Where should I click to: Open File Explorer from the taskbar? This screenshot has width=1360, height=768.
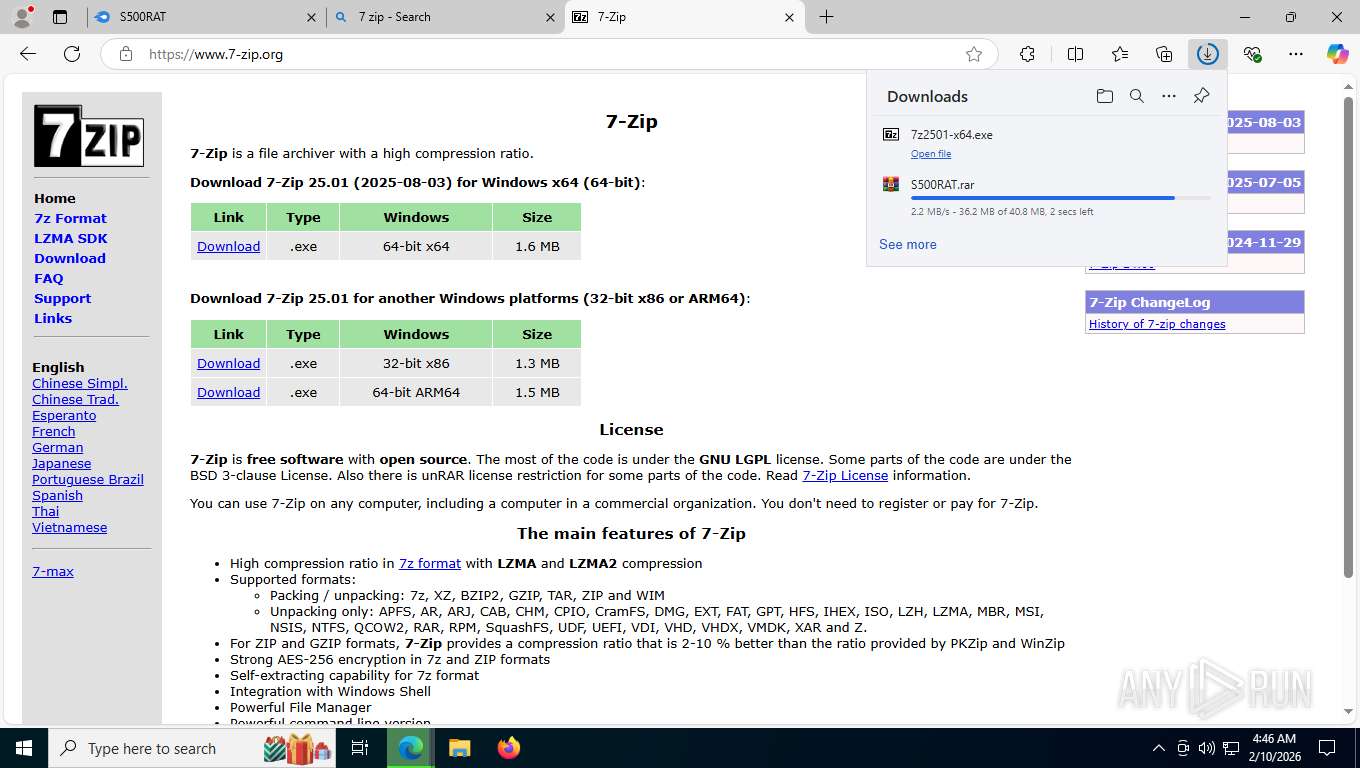(x=459, y=748)
